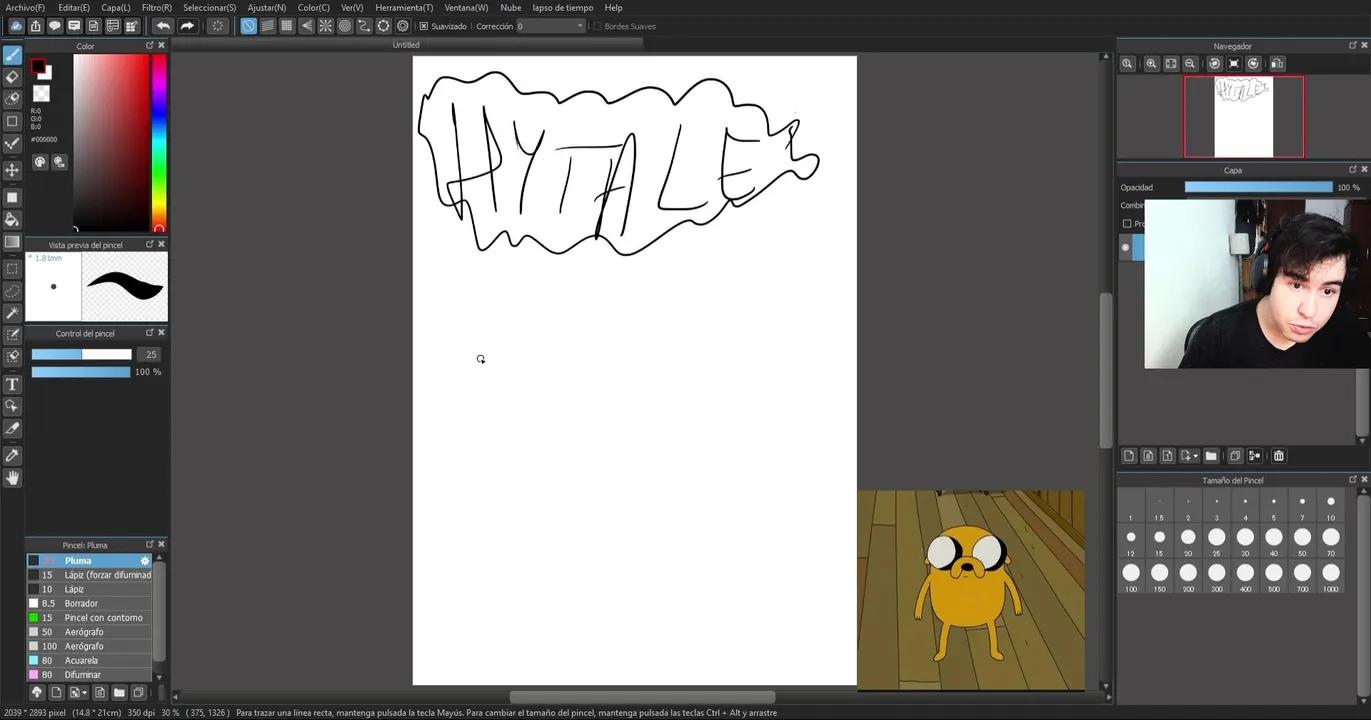Viewport: 1371px width, 720px height.
Task: Select the Lasso selection tool
Action: [x=12, y=291]
